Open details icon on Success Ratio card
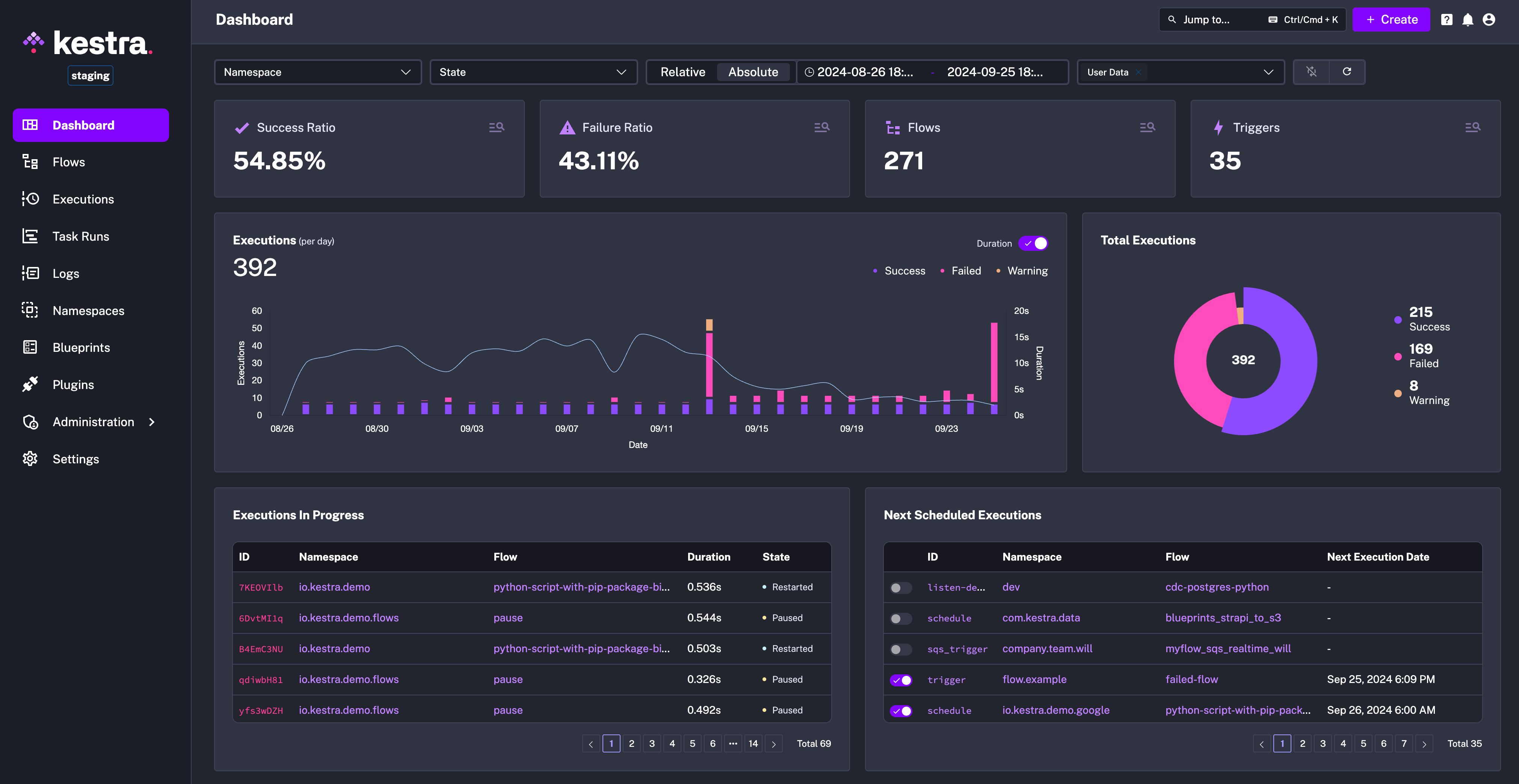Viewport: 1519px width, 784px height. coord(497,127)
